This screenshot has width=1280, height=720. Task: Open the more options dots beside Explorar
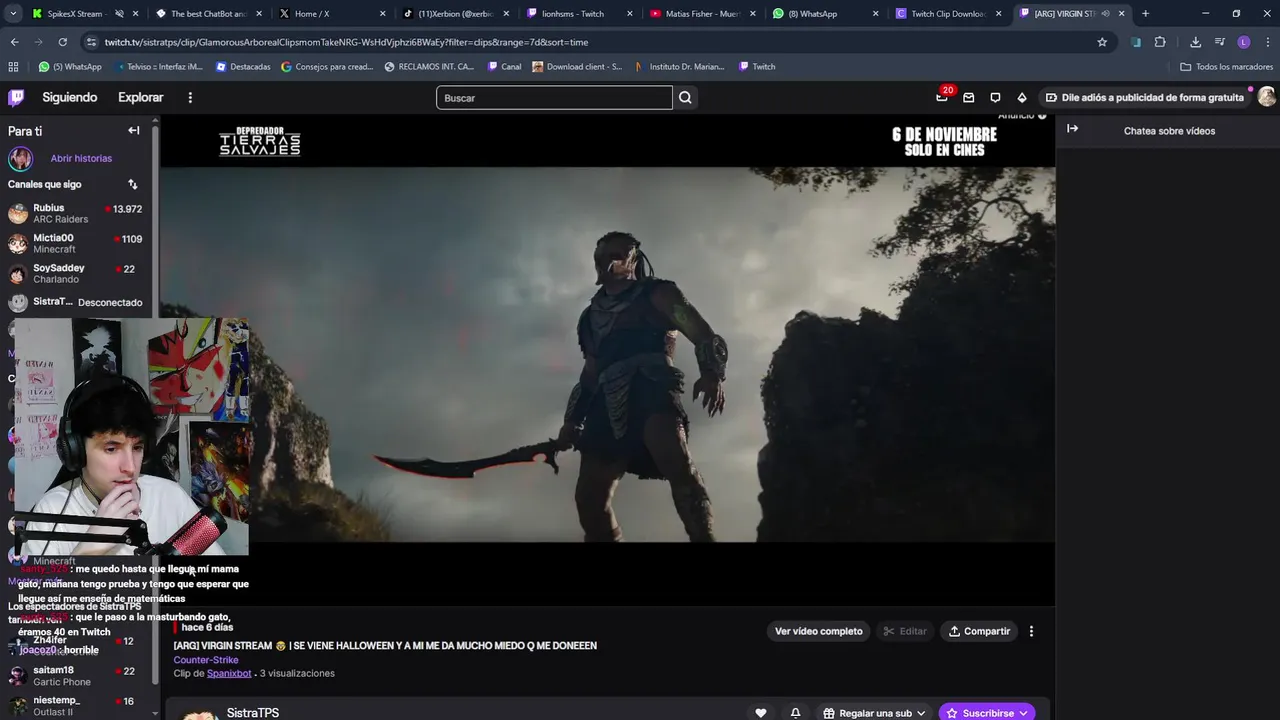point(190,97)
